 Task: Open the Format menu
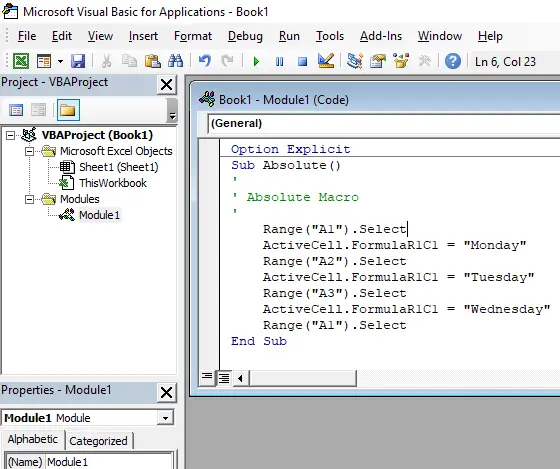tap(193, 36)
